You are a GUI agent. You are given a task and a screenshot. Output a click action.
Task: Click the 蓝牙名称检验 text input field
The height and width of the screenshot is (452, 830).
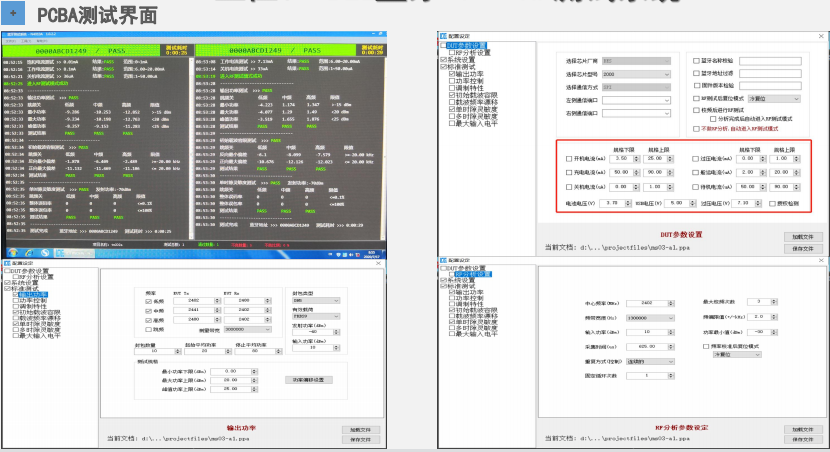pyautogui.click(x=770, y=61)
